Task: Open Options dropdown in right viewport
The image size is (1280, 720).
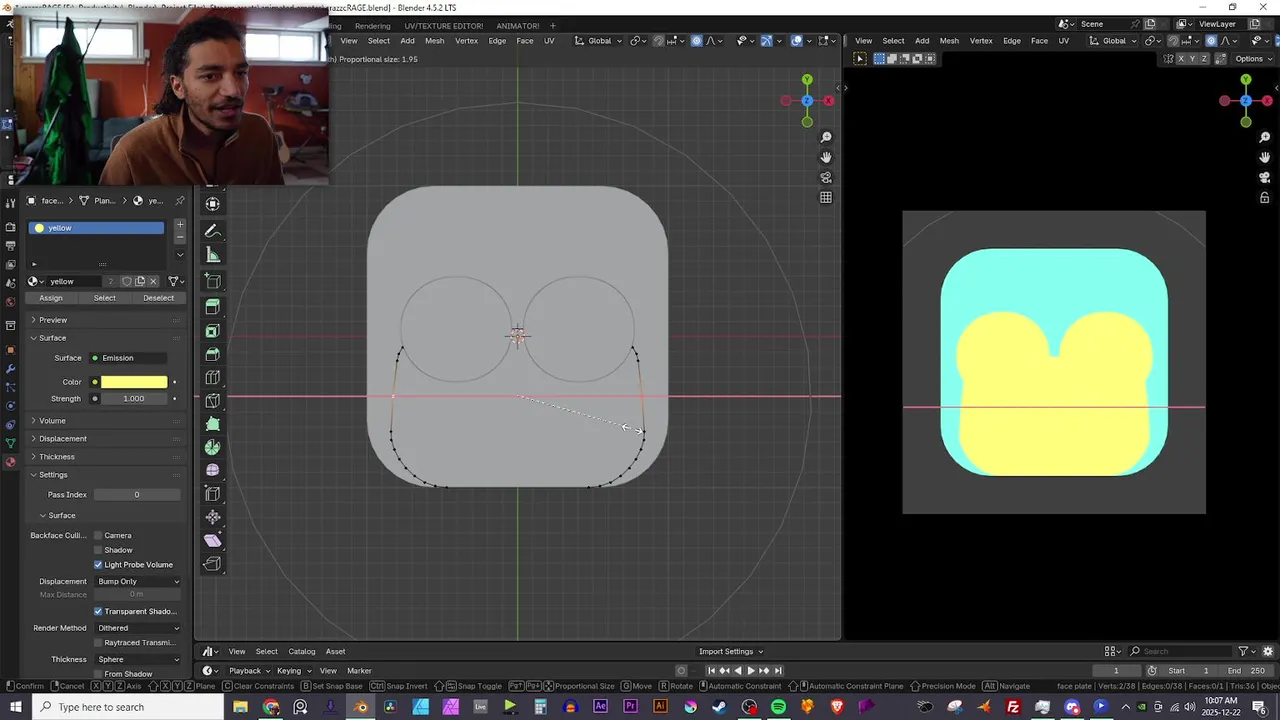Action: coord(1254,59)
